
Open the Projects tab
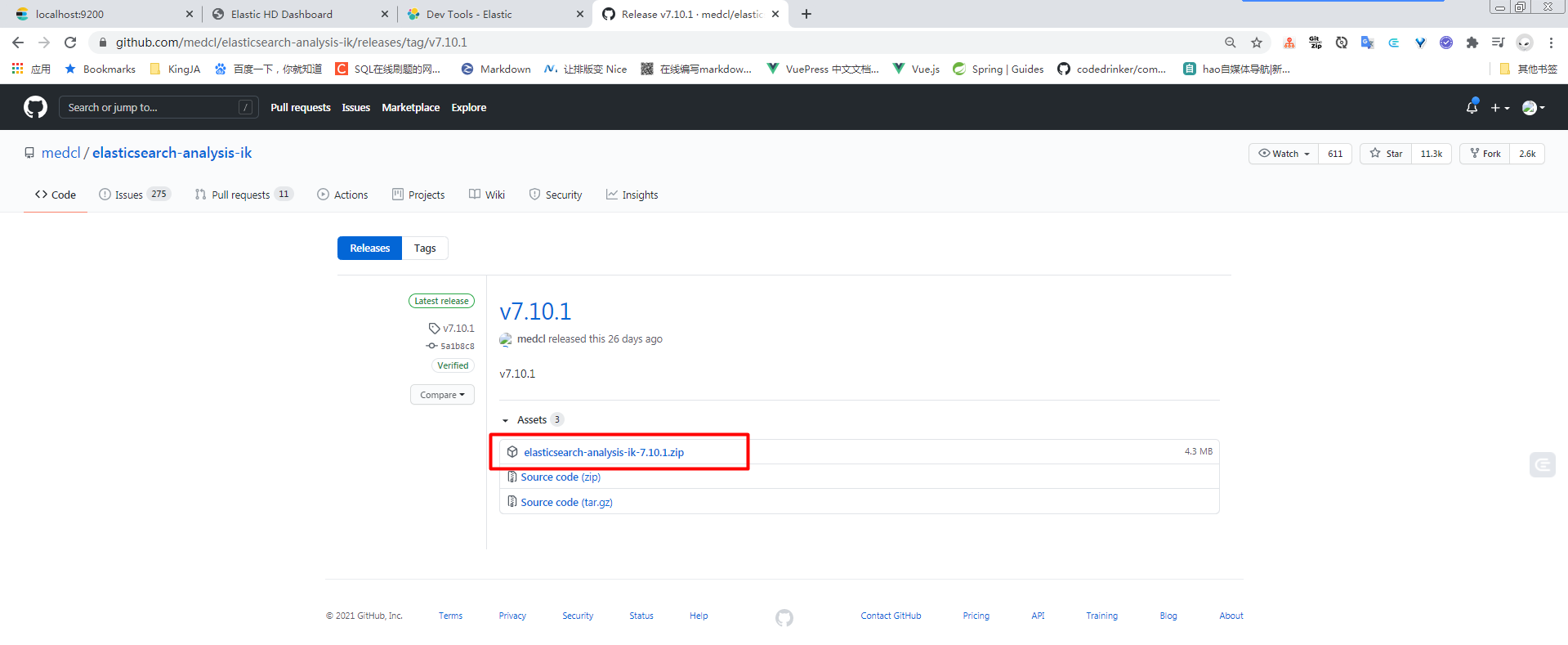pyautogui.click(x=418, y=195)
